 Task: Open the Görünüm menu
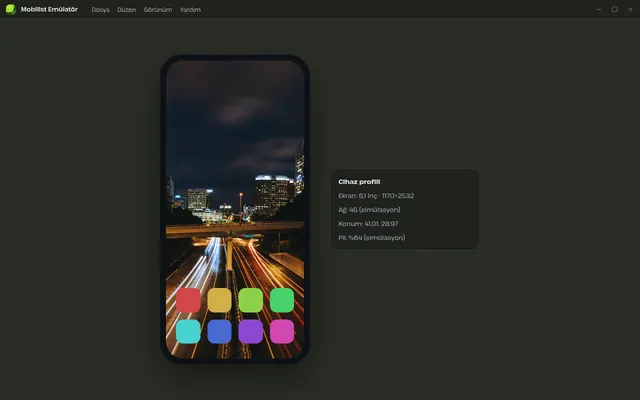[158, 9]
